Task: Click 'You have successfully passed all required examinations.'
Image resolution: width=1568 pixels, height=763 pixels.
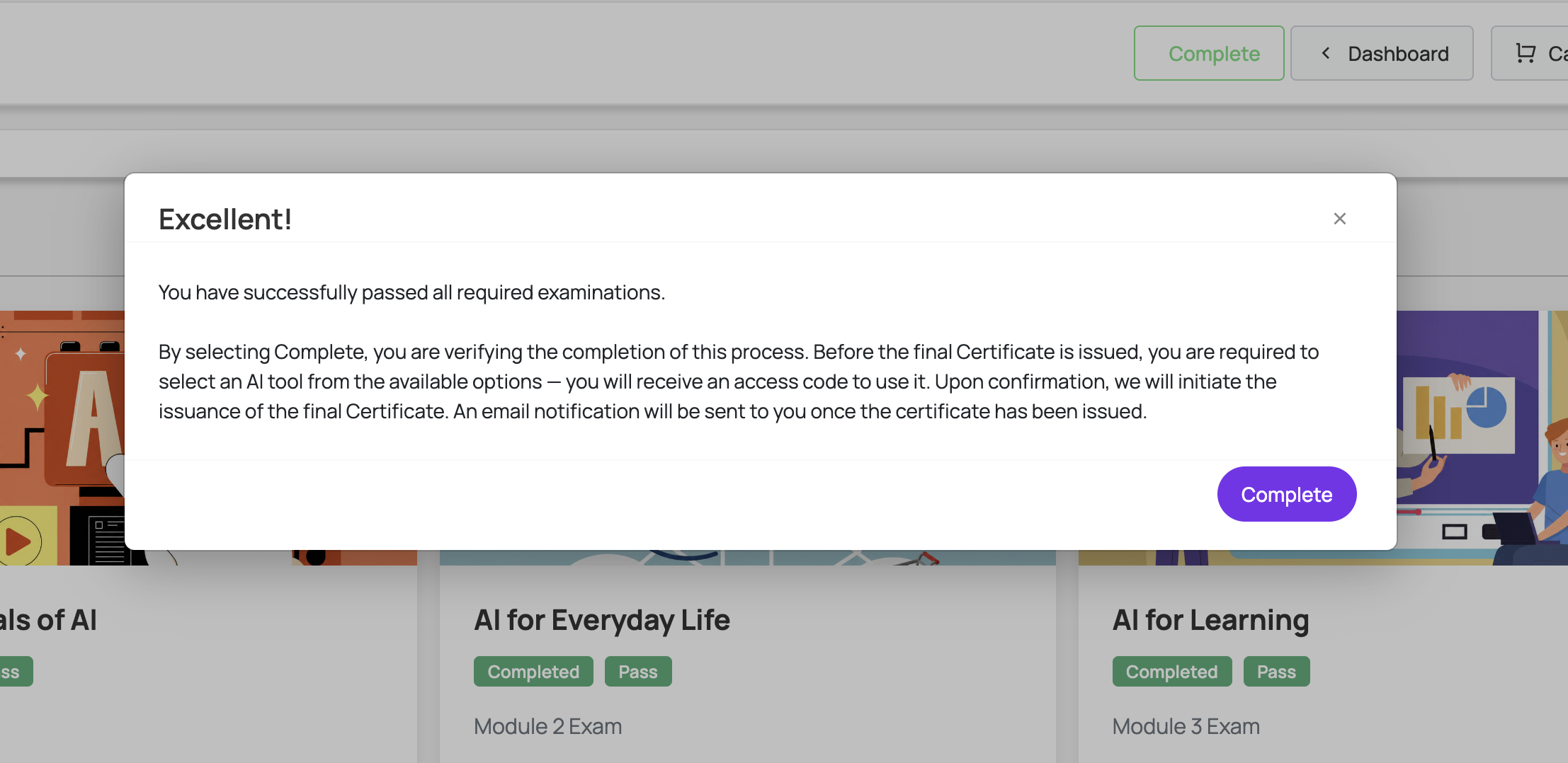Action: [x=411, y=292]
